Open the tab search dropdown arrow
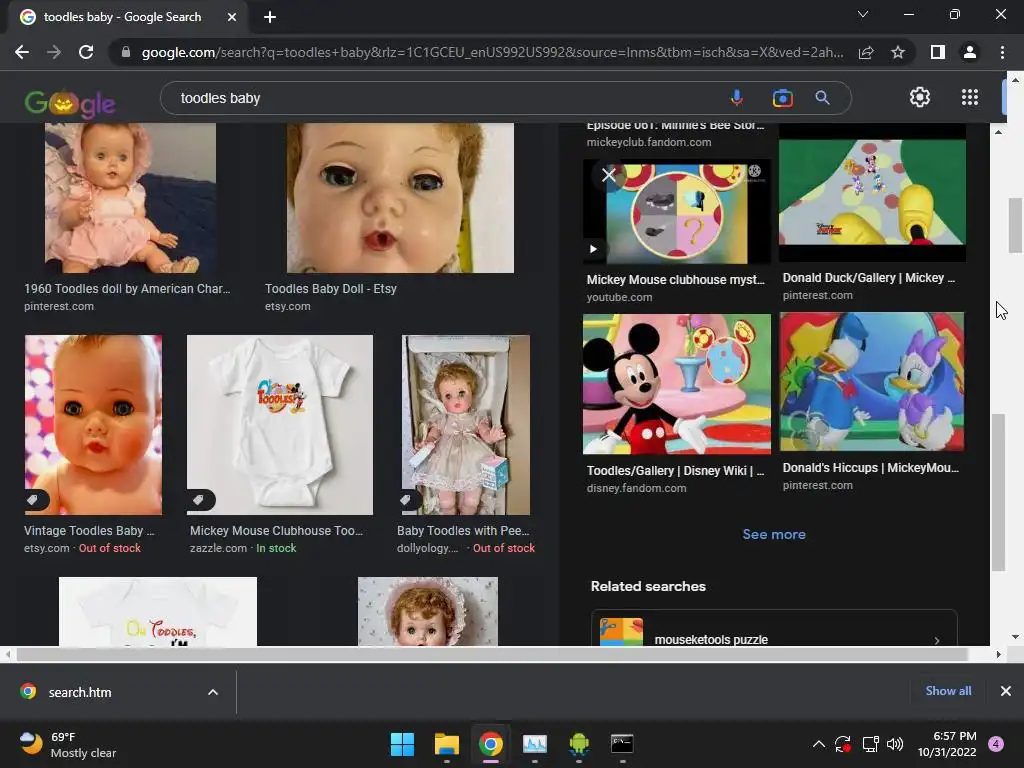The width and height of the screenshot is (1024, 768). pyautogui.click(x=863, y=14)
